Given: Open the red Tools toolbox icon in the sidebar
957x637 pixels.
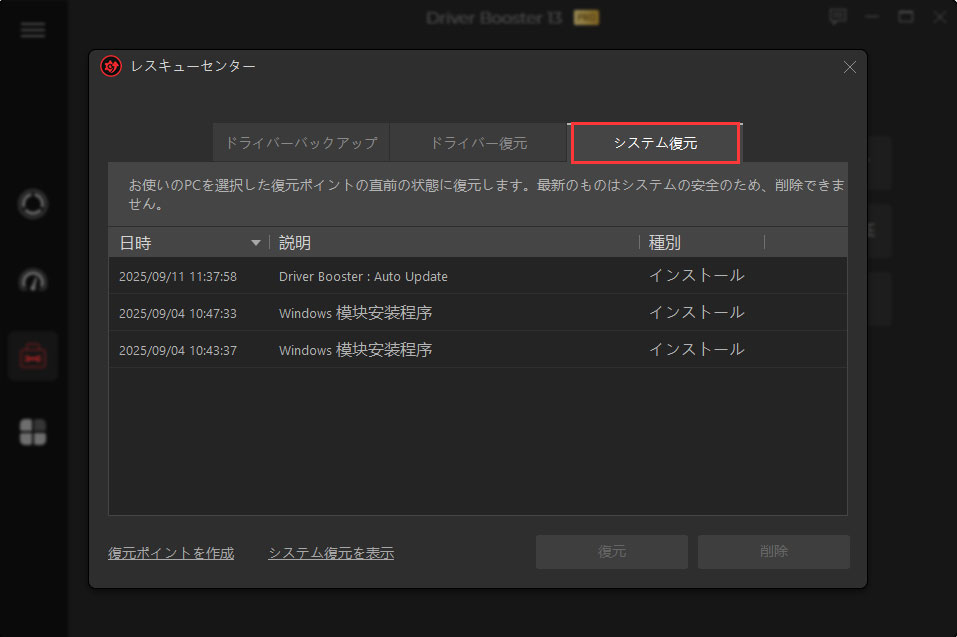Looking at the screenshot, I should coord(33,356).
